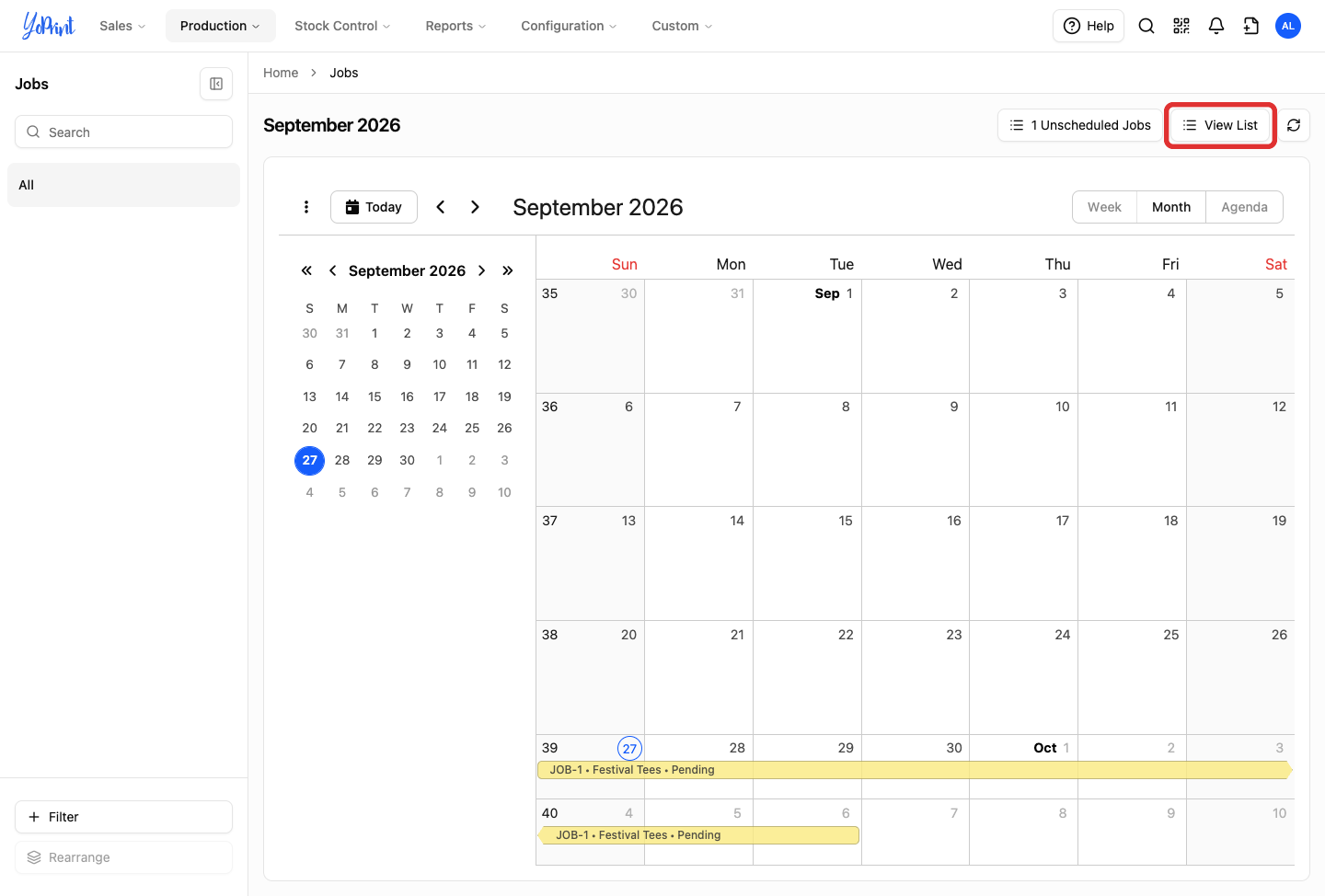Go to Home breadcrumb
Viewport: 1325px width, 896px height.
pyautogui.click(x=281, y=73)
